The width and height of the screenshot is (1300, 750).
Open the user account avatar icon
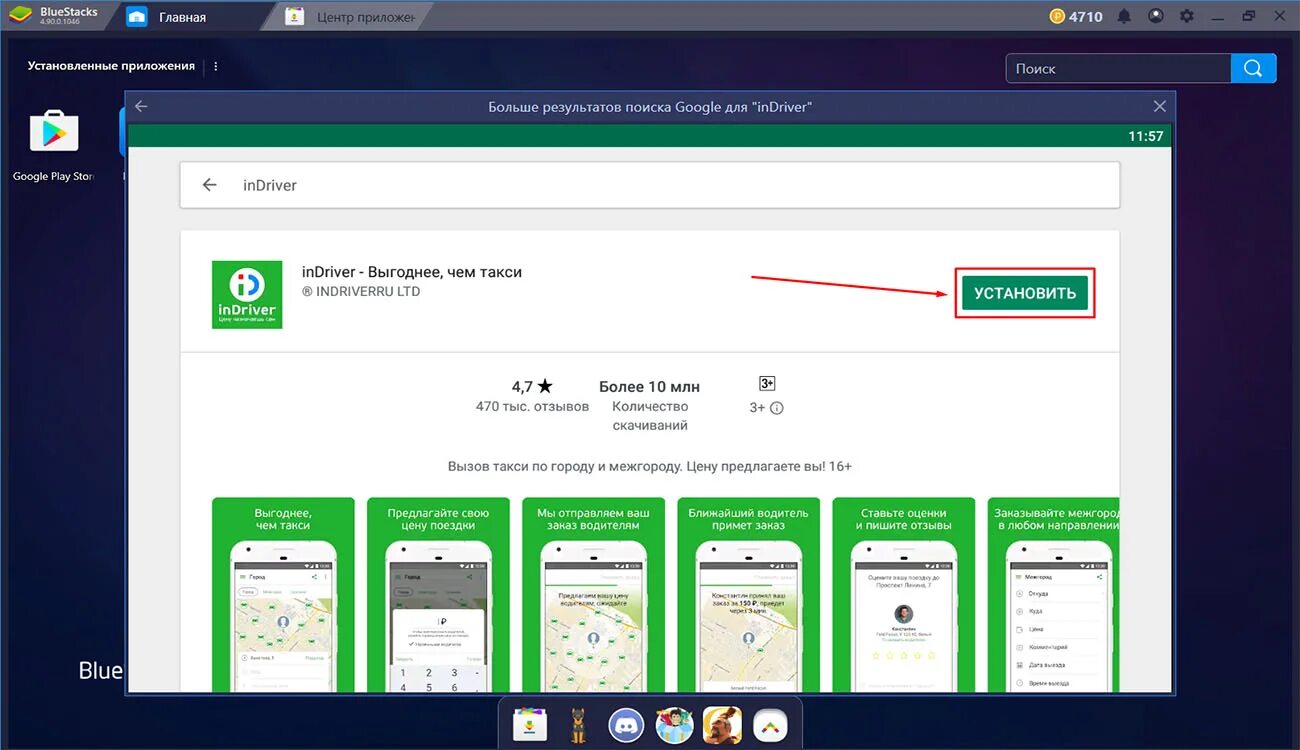coord(1156,16)
